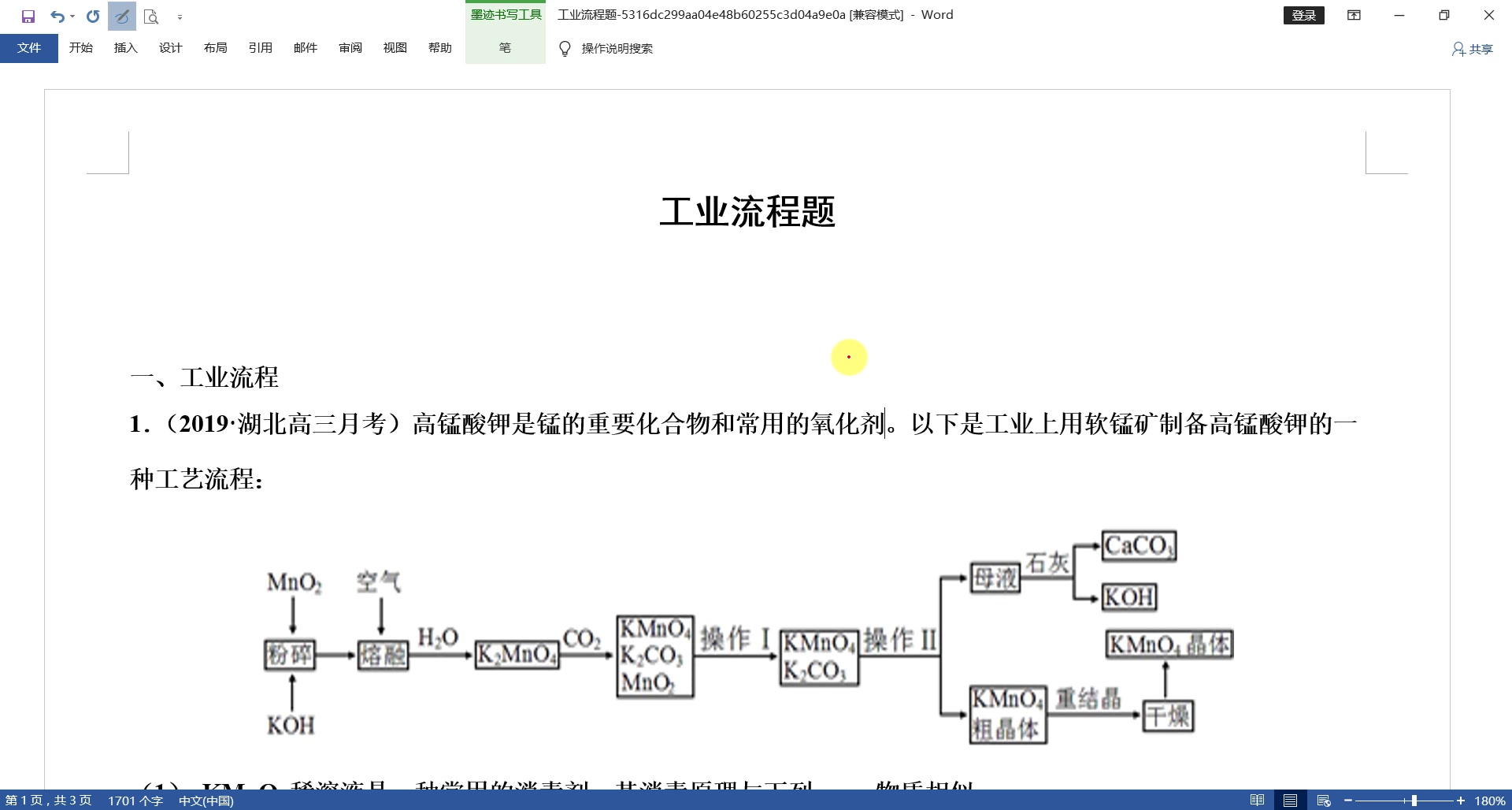
Task: Click the 干燥 box in the diagram
Action: click(1168, 716)
